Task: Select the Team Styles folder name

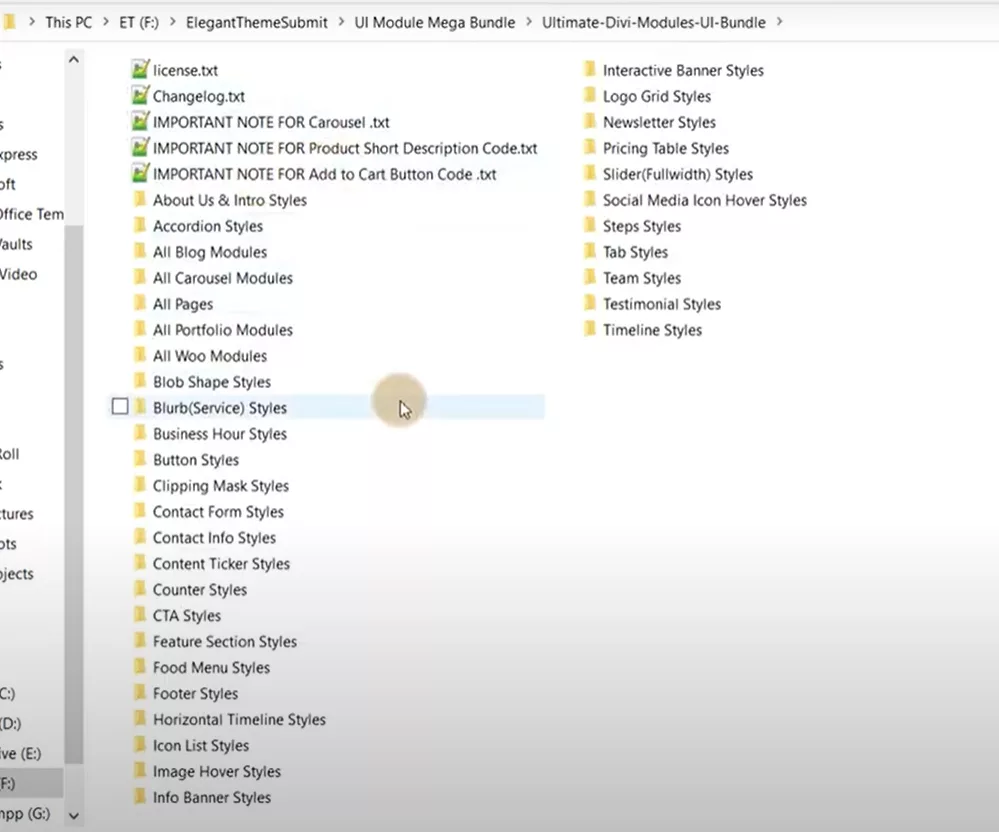Action: tap(642, 278)
